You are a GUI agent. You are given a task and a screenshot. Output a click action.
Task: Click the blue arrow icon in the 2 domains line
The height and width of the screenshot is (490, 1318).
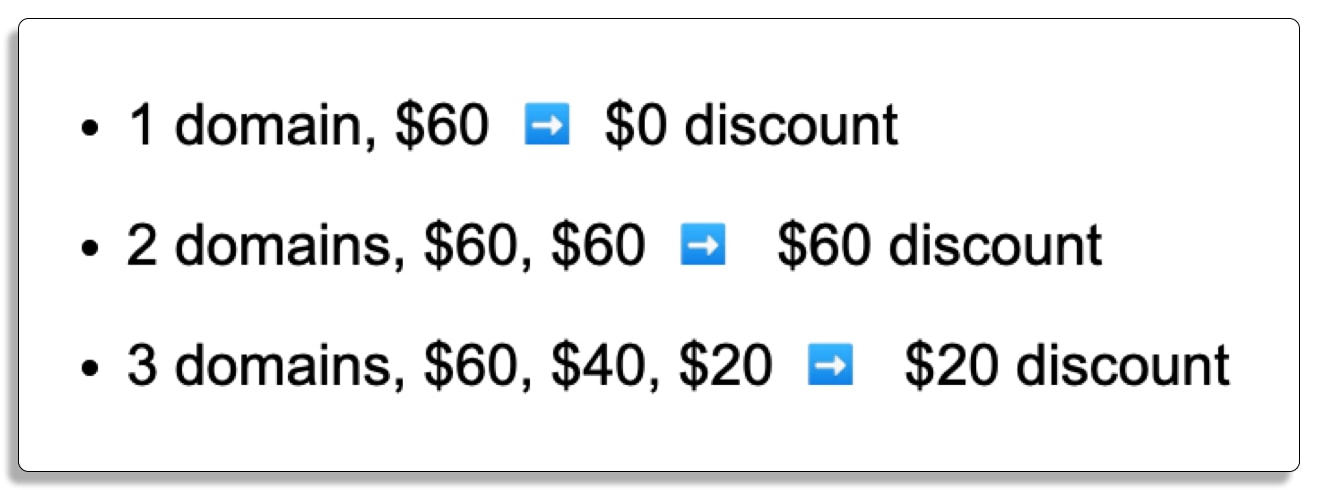[x=702, y=246]
